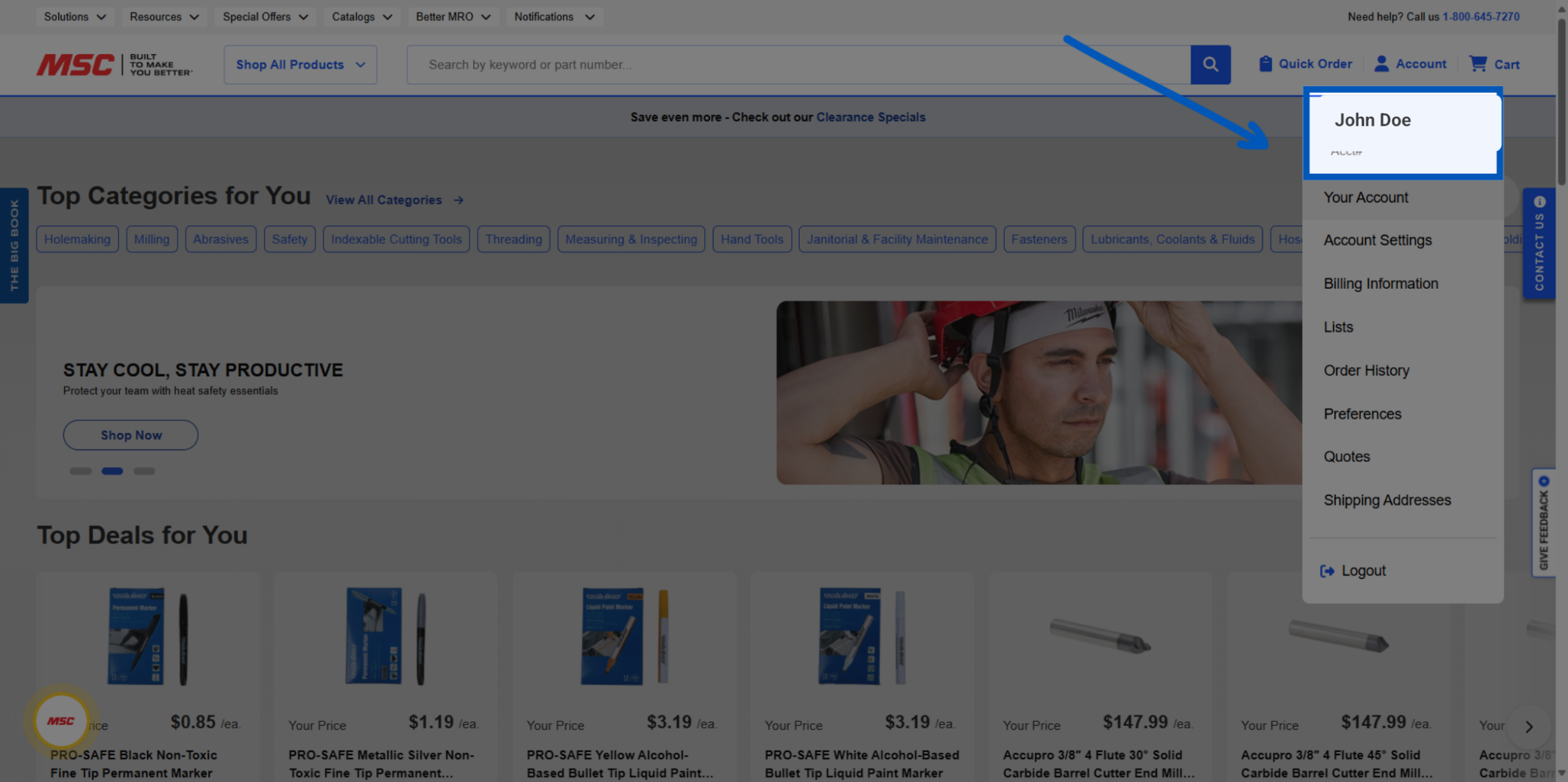Call the 1-800-645-7270 help number link

click(1480, 17)
